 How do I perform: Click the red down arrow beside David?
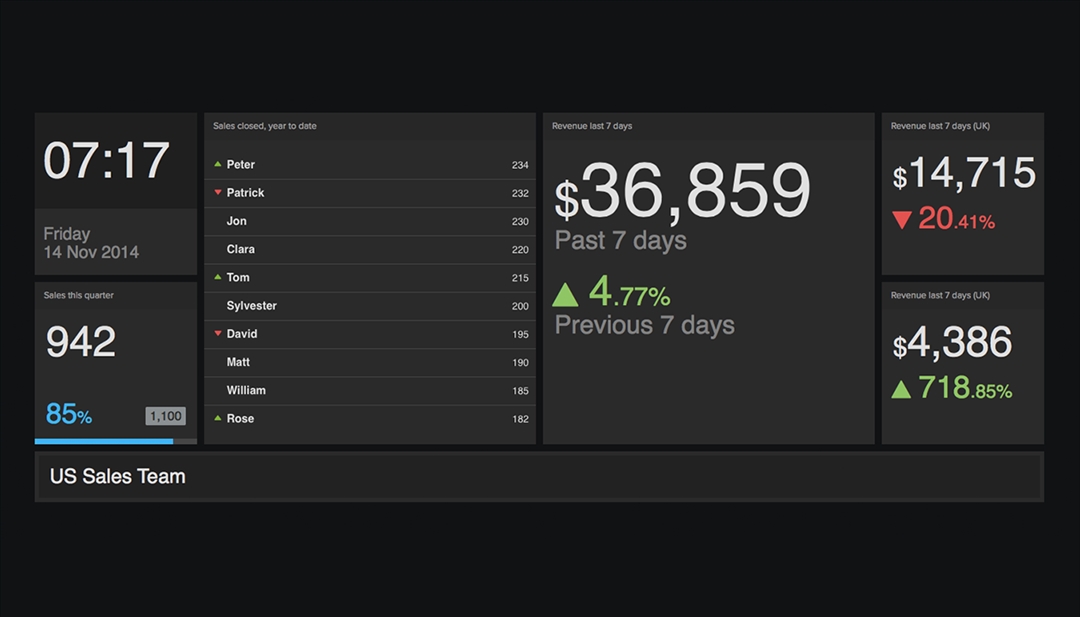217,334
